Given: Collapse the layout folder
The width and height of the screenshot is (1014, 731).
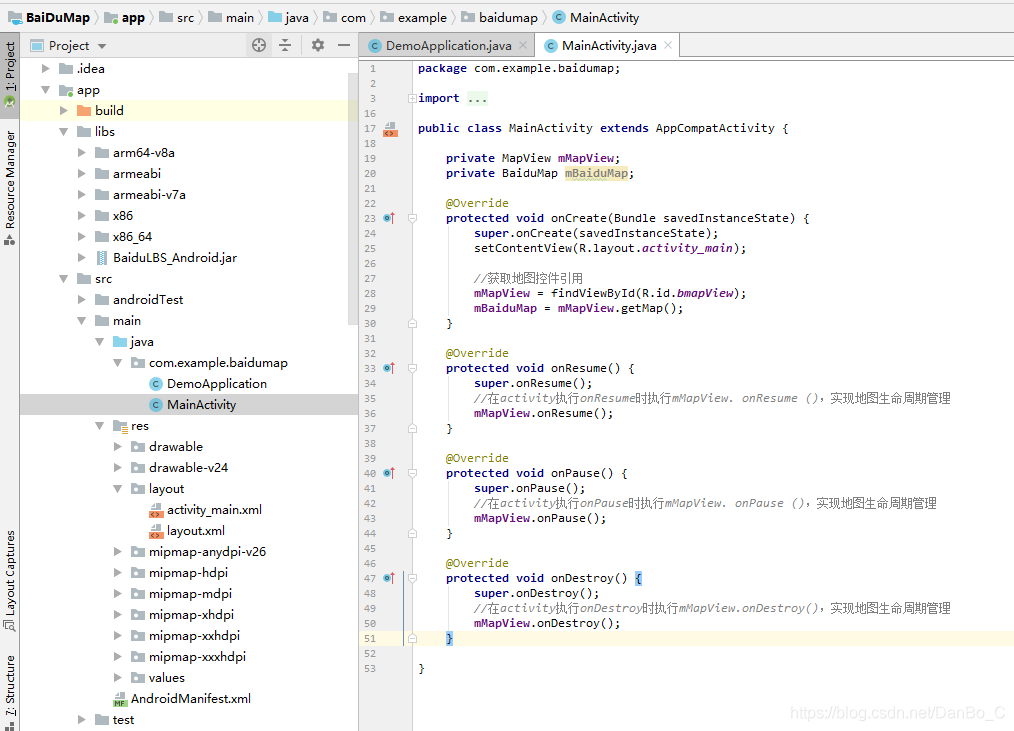Looking at the screenshot, I should pyautogui.click(x=118, y=488).
